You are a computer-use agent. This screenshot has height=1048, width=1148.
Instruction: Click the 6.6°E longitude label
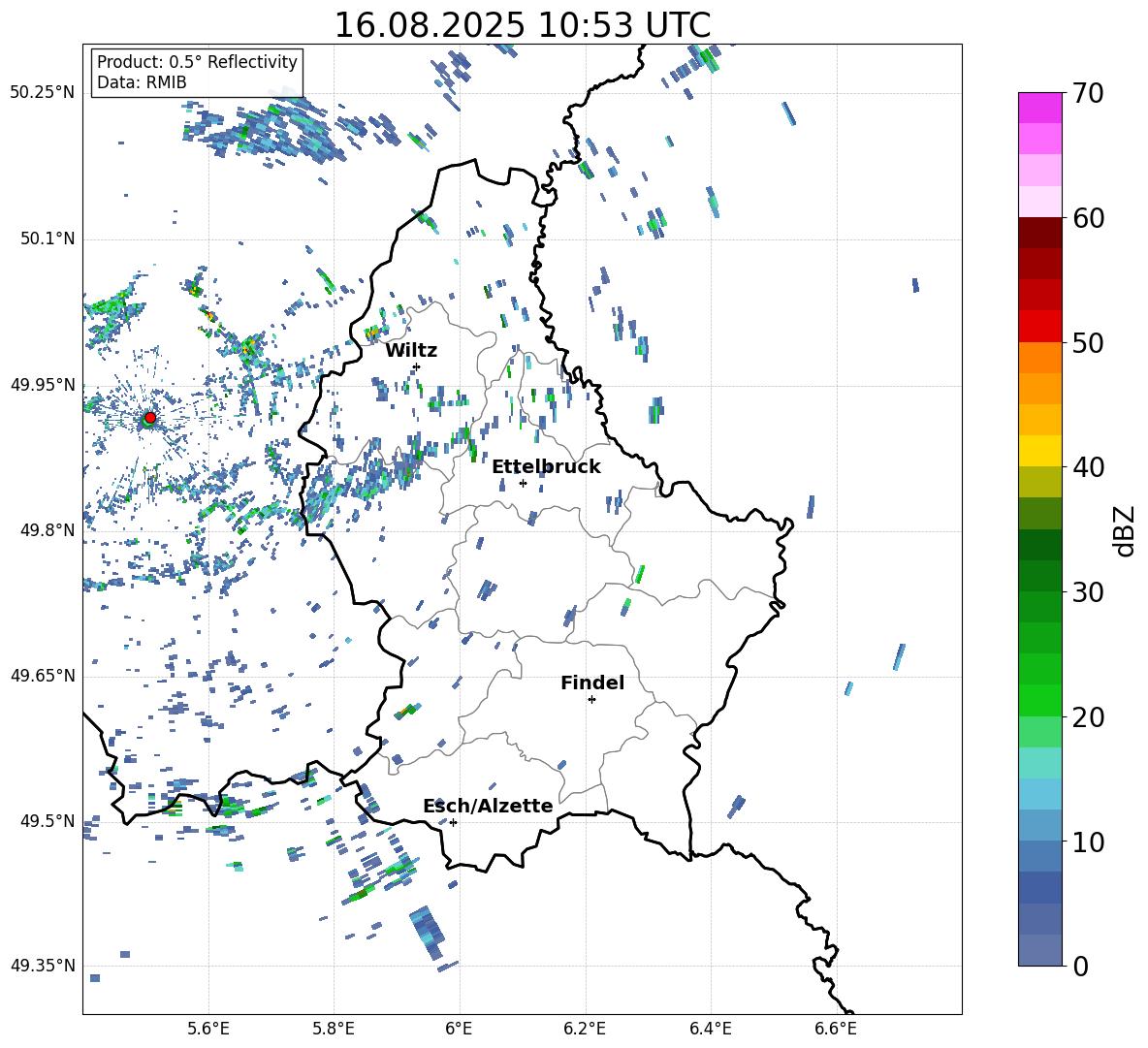[836, 1029]
